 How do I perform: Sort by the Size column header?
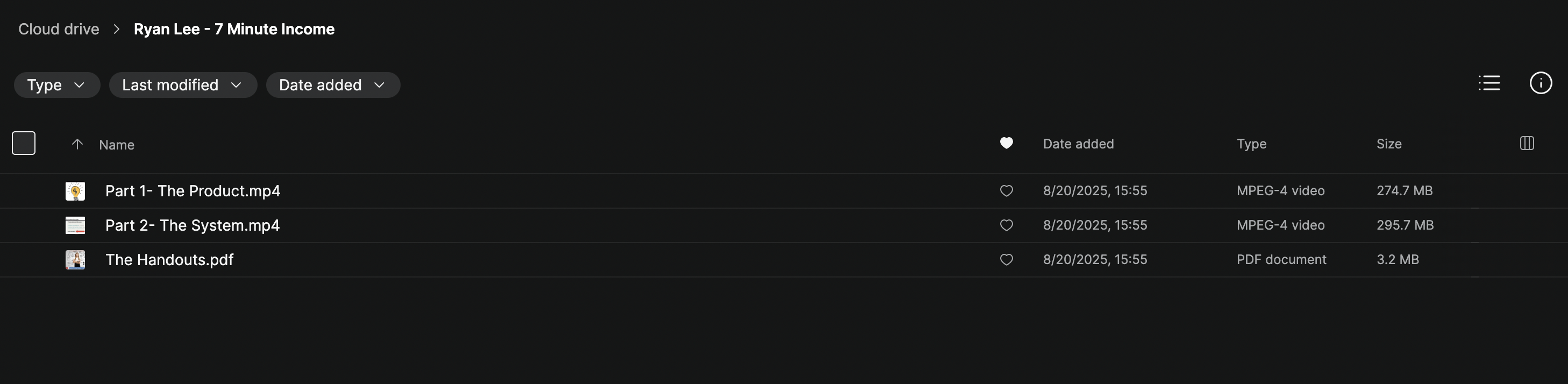[1388, 144]
